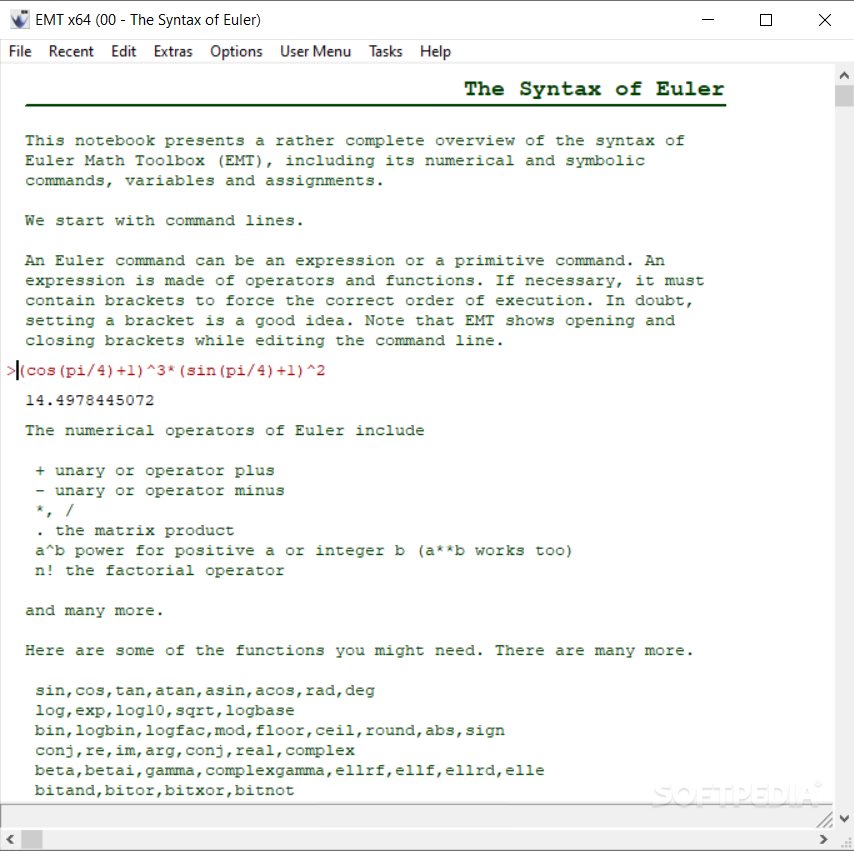The height and width of the screenshot is (851, 854).
Task: Click the command line (cos(pi/4)+1)^3 expression
Action: click(172, 370)
